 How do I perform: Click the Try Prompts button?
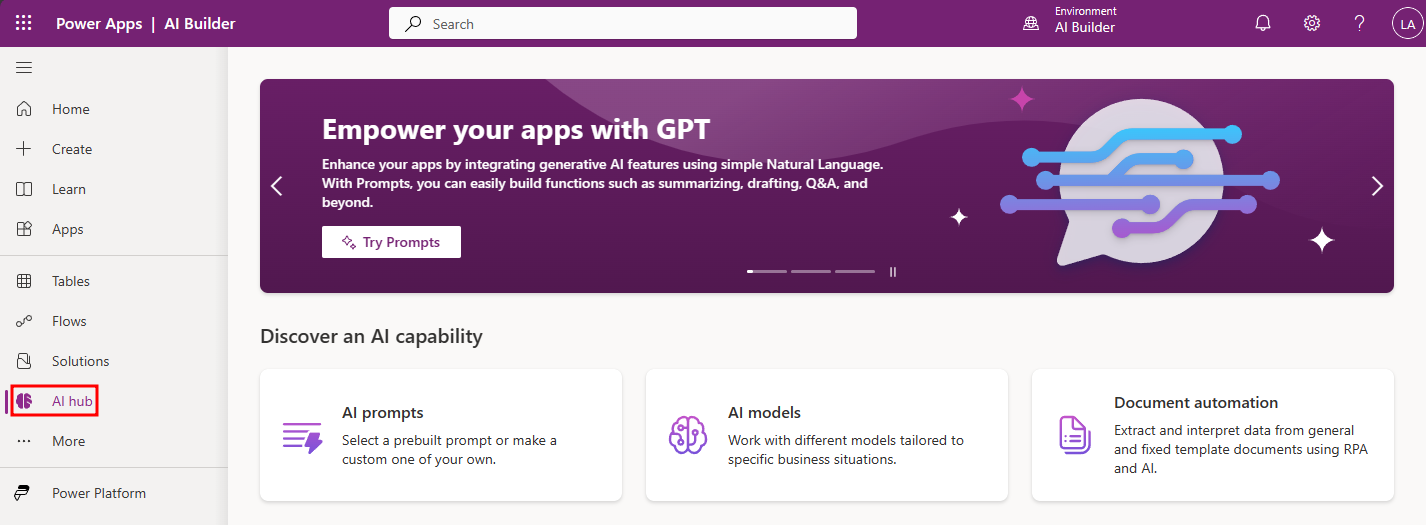[391, 242]
